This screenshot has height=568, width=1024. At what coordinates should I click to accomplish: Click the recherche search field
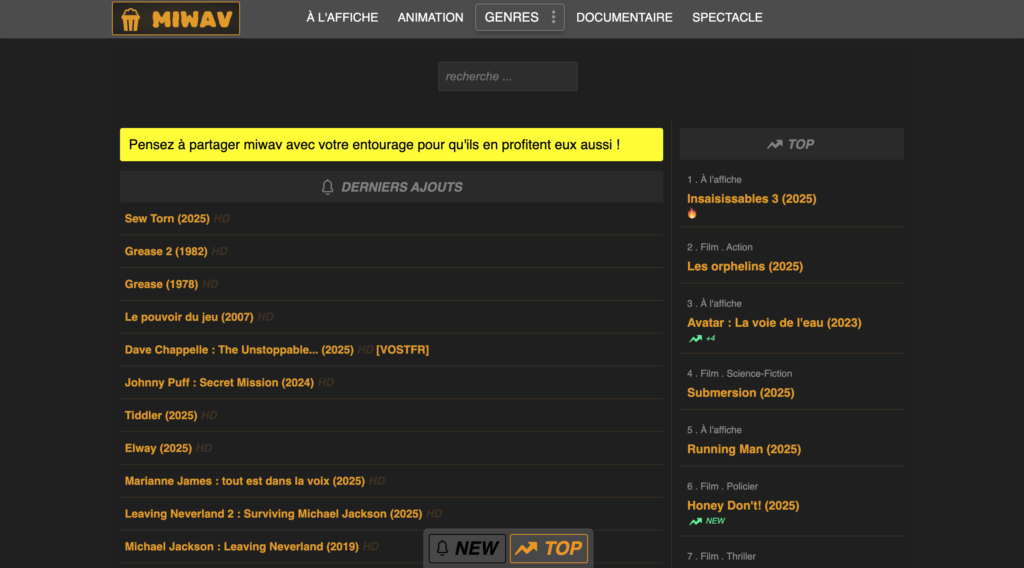click(507, 77)
